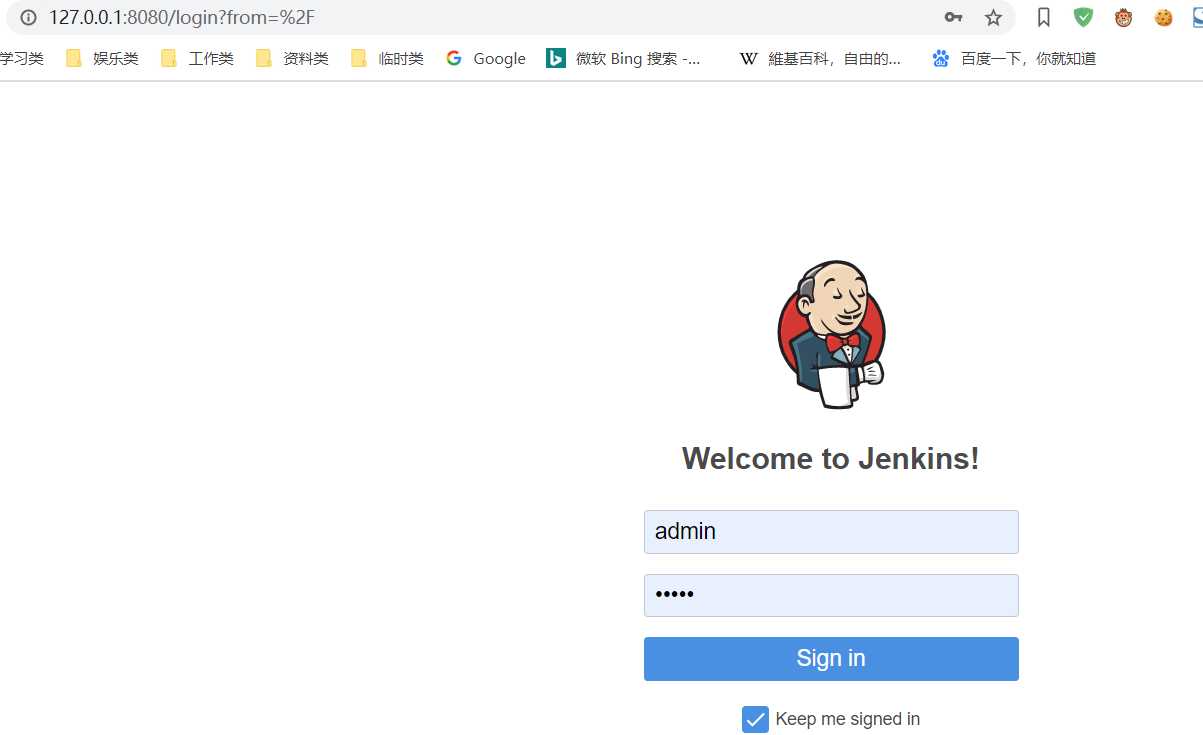
Task: Focus the username field containing admin
Action: click(x=831, y=532)
